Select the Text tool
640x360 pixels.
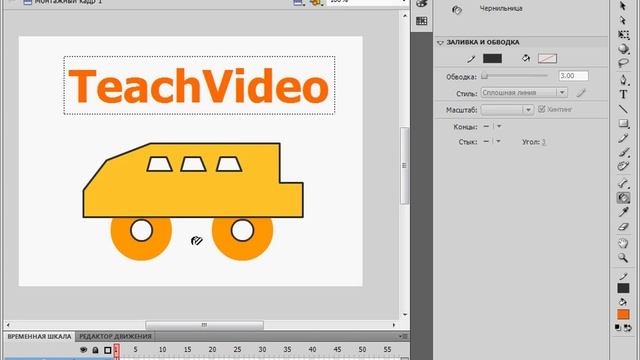[x=623, y=94]
